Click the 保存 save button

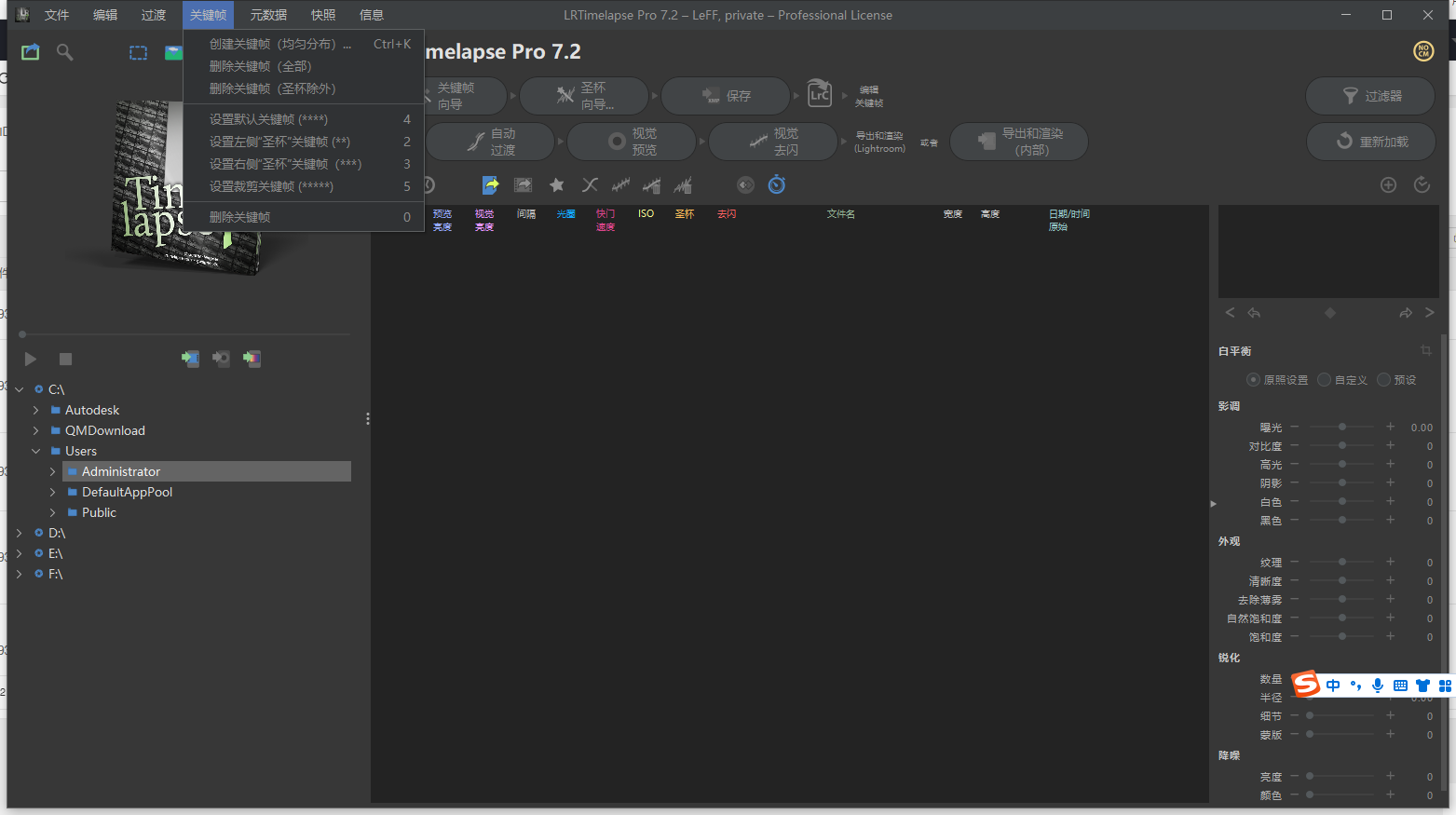(726, 95)
